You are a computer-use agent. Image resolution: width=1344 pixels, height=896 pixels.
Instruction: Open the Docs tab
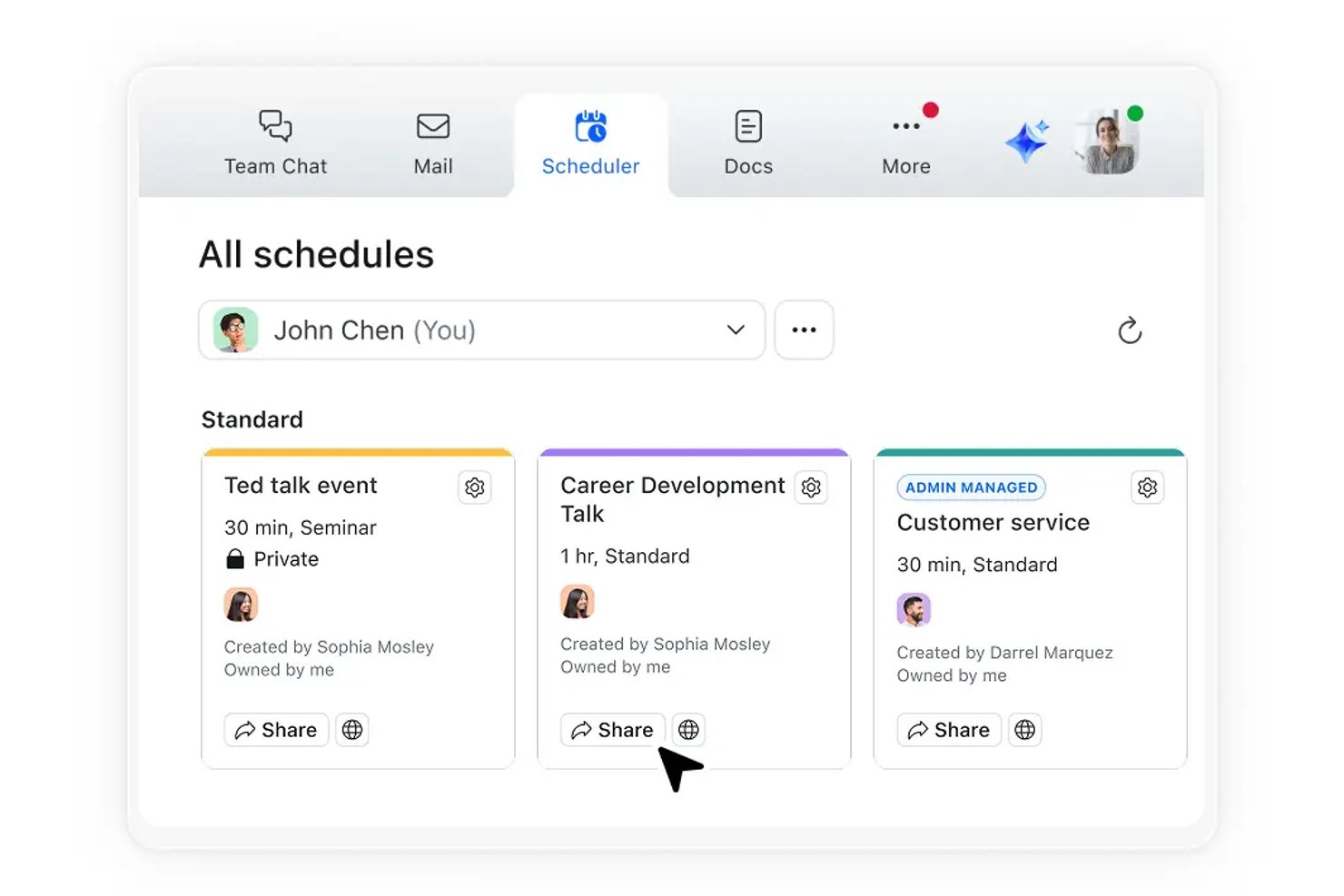[748, 143]
